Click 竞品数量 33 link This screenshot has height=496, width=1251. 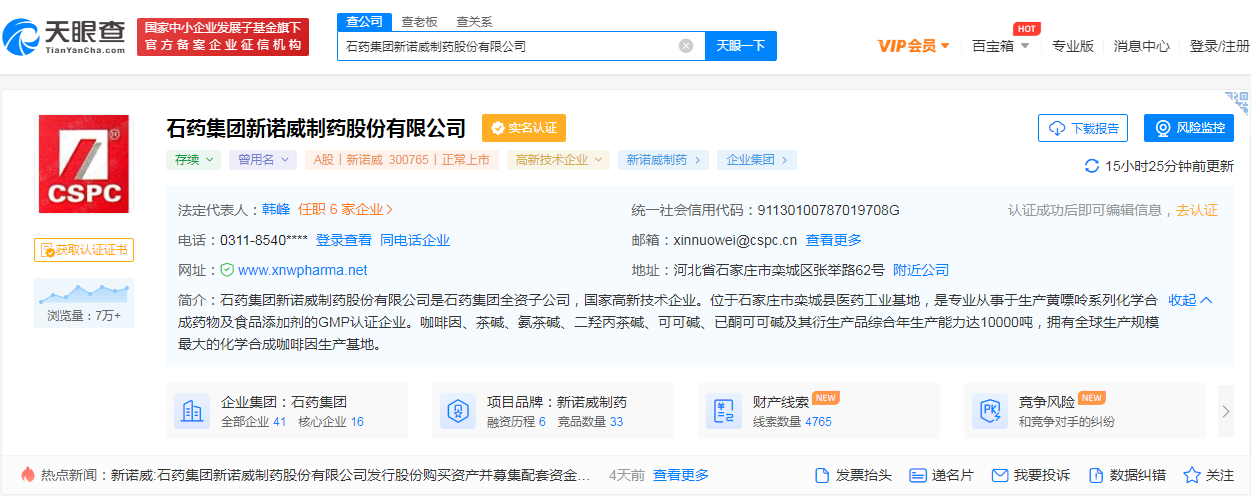pyautogui.click(x=590, y=422)
